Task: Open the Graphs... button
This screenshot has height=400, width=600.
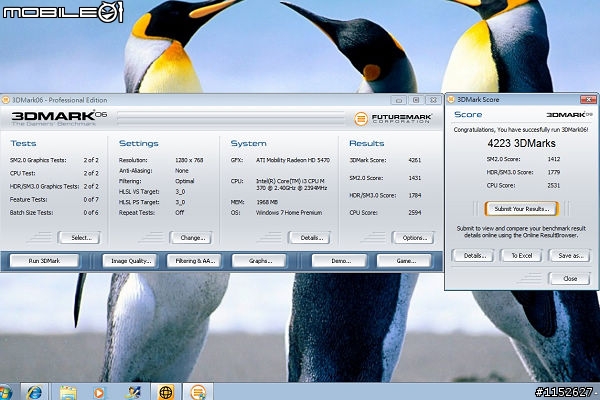Action: 259,261
